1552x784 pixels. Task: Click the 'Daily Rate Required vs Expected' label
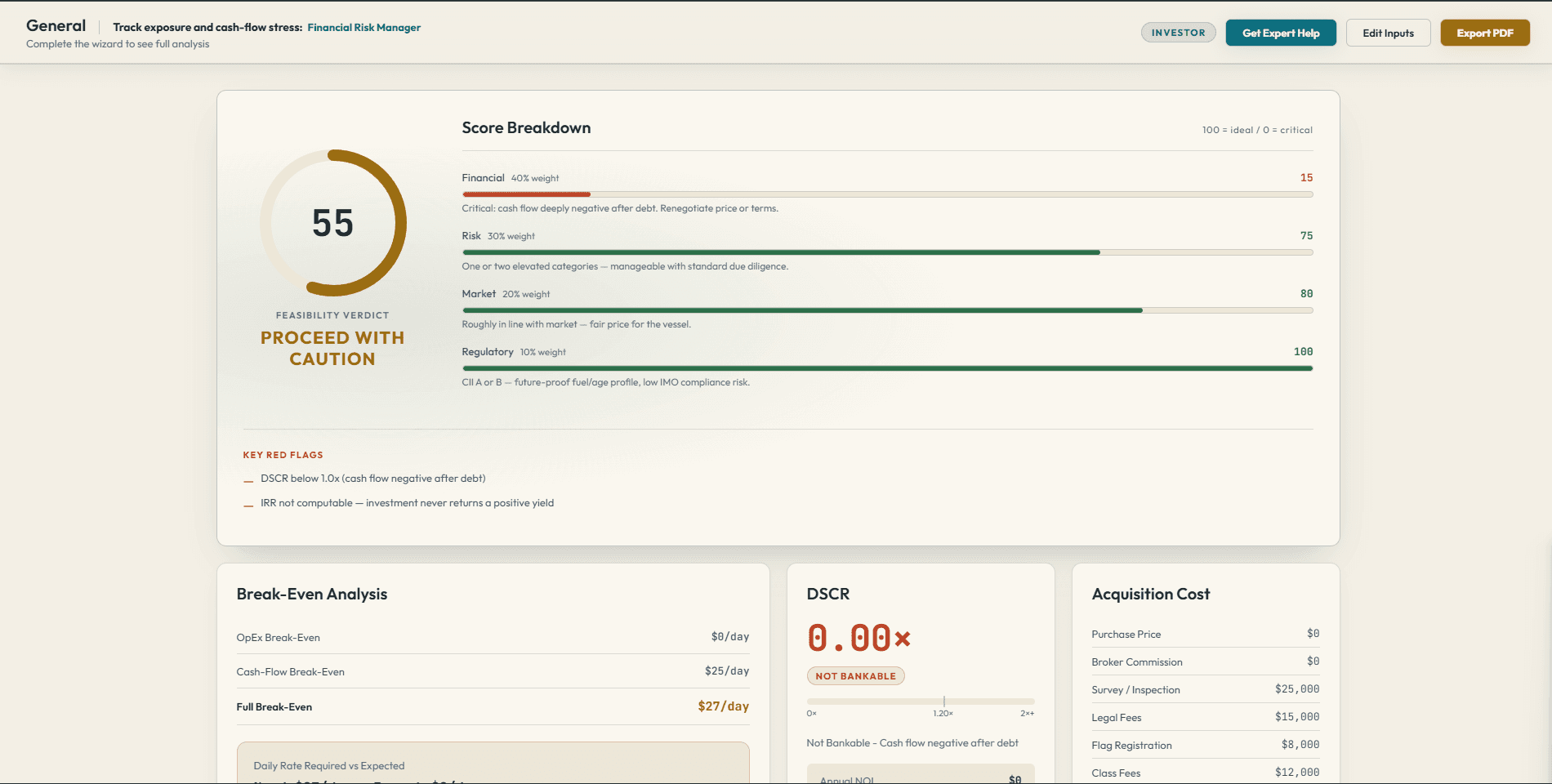pyautogui.click(x=329, y=766)
